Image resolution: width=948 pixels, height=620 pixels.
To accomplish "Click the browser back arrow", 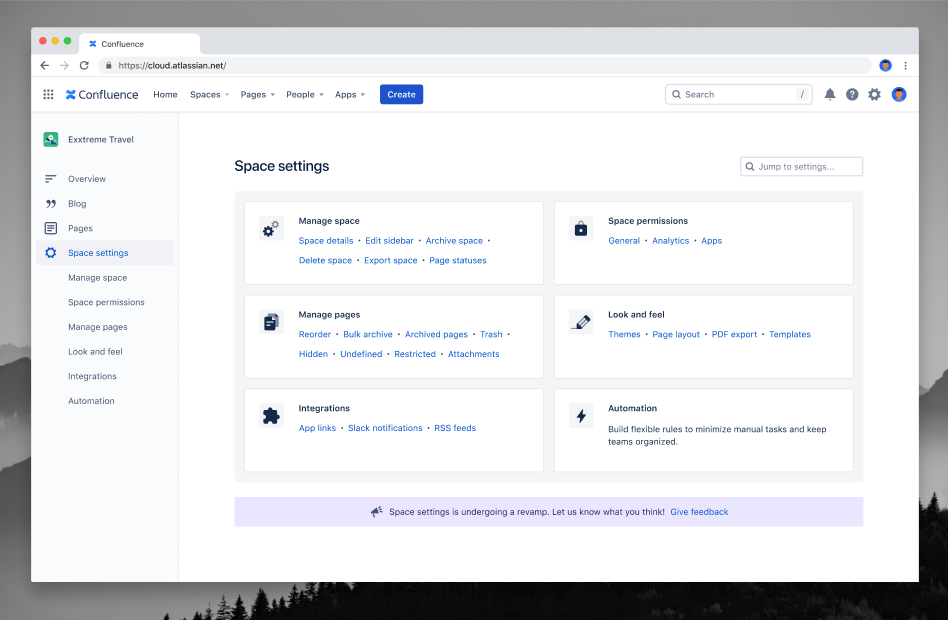I will (x=45, y=65).
